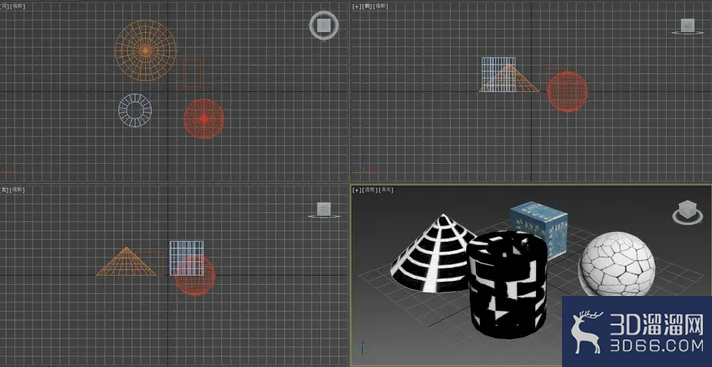Open the [+] menu of the front viewport

(357, 6)
